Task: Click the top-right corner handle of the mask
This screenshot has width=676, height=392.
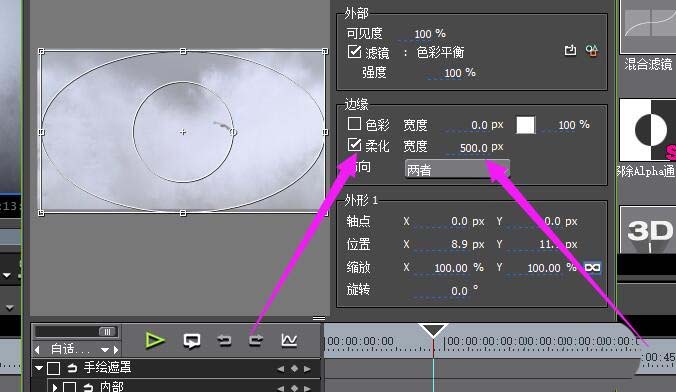Action: [x=325, y=51]
